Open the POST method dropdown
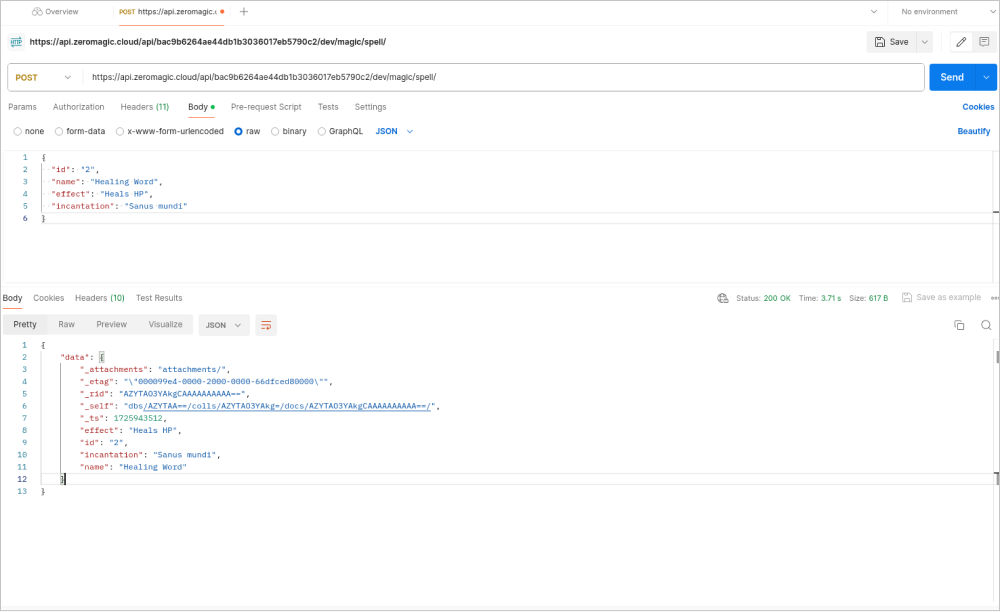The width and height of the screenshot is (1000, 612). click(x=44, y=77)
